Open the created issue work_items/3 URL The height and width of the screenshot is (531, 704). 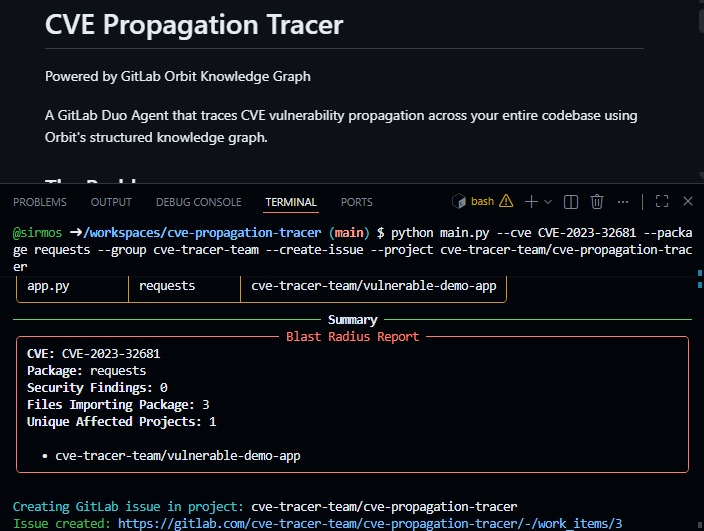coord(370,523)
